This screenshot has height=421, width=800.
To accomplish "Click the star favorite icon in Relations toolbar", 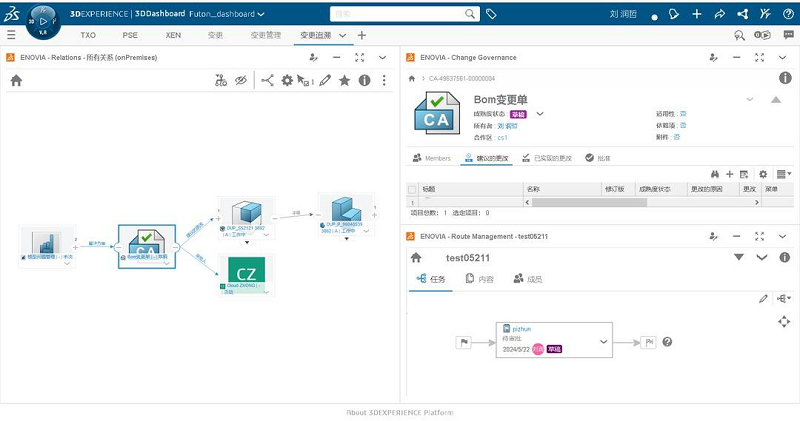I will (344, 81).
